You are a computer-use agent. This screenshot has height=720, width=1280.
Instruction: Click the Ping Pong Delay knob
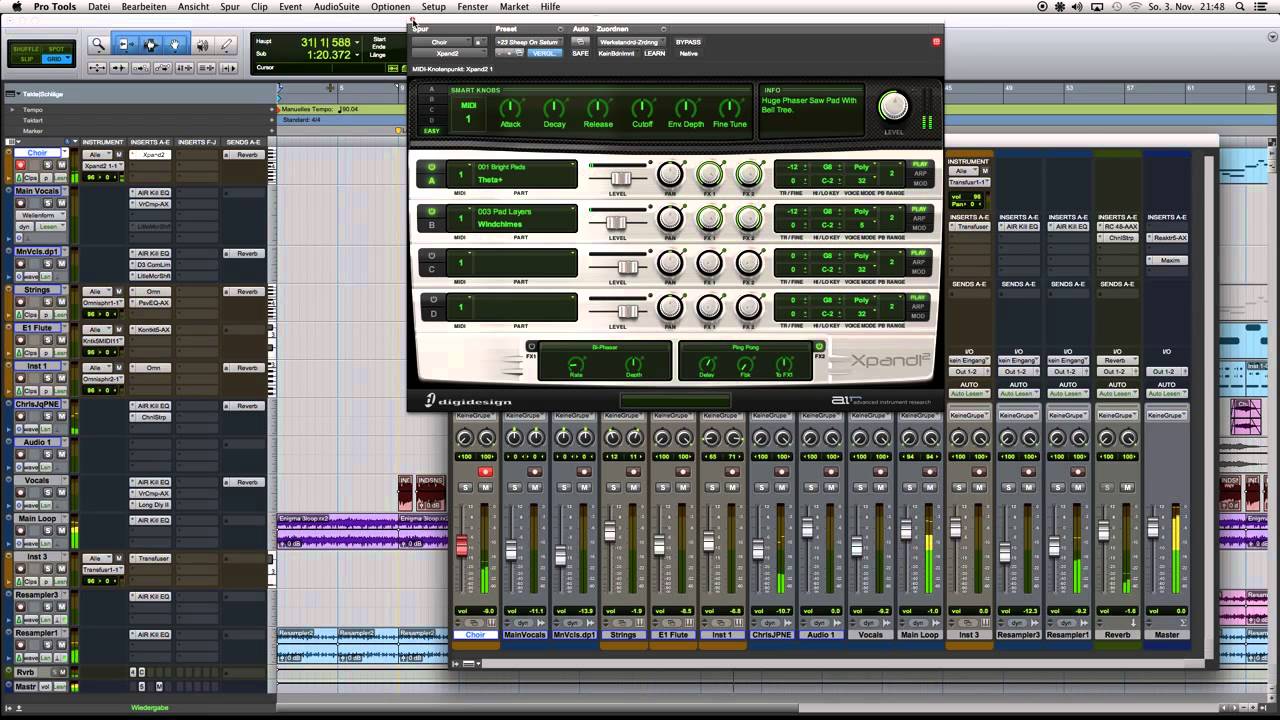[x=707, y=364]
